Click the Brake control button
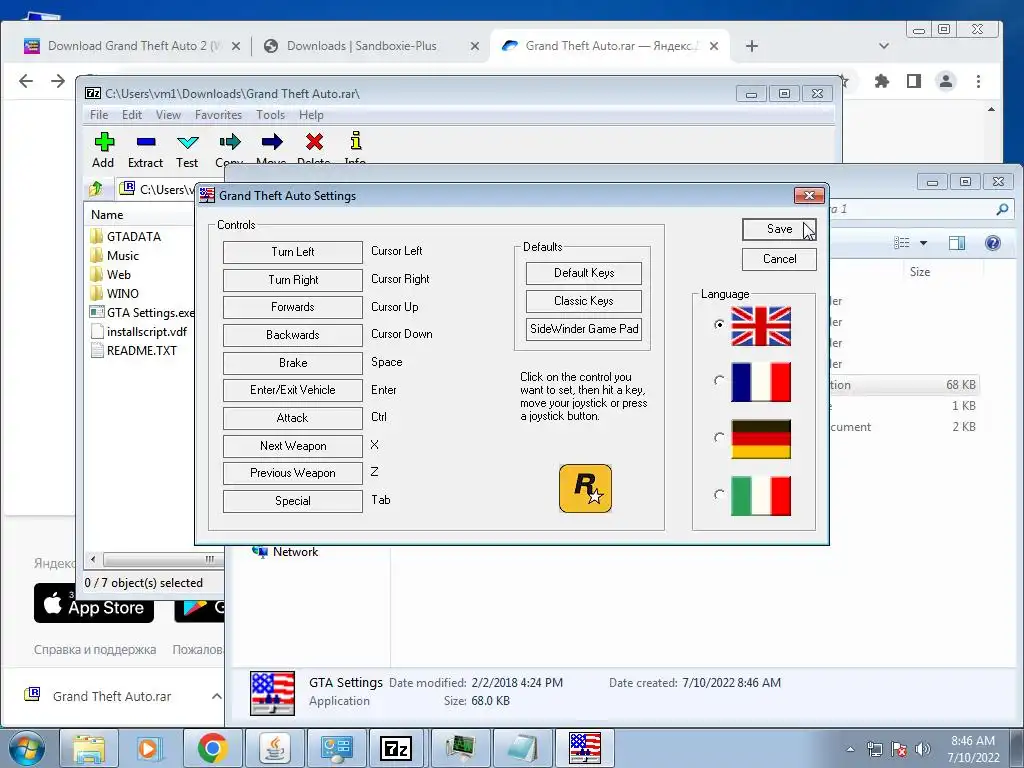The width and height of the screenshot is (1024, 768). pos(293,363)
